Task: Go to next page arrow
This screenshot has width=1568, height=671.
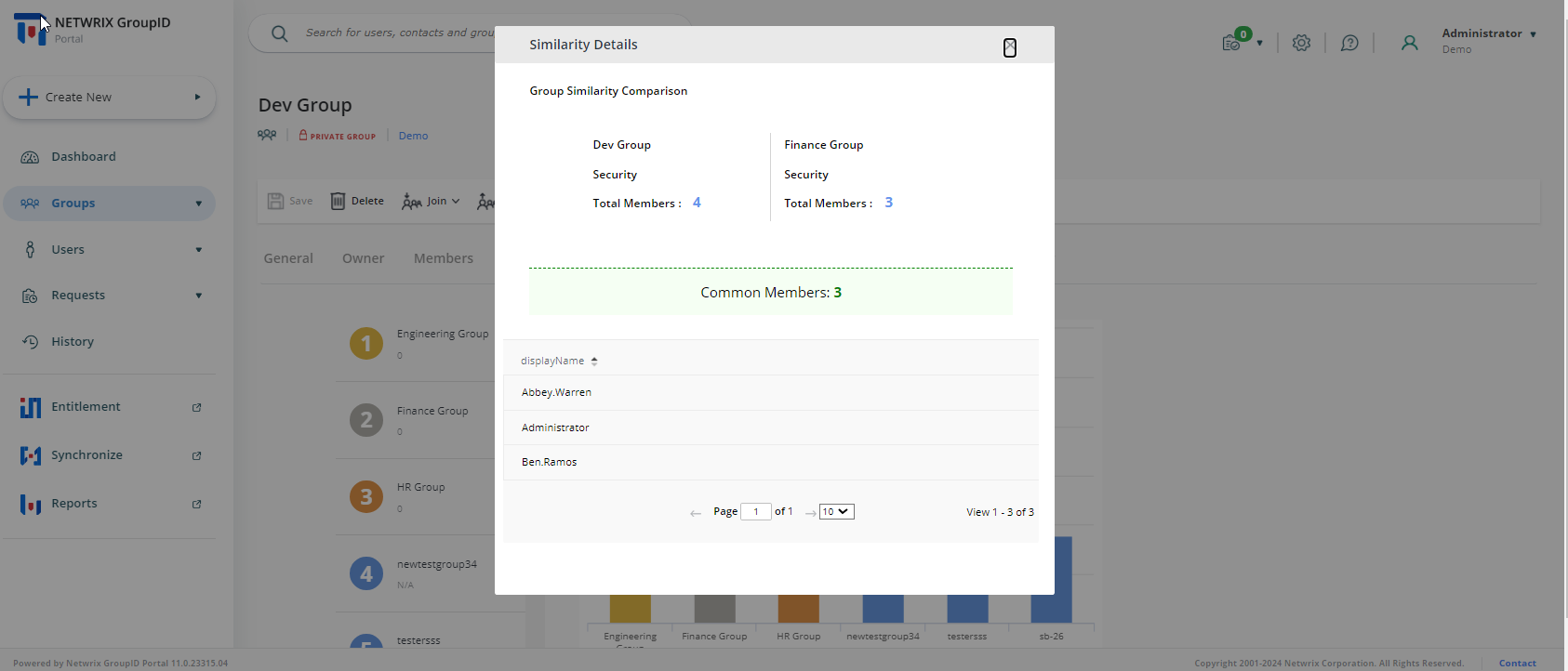Action: [811, 513]
